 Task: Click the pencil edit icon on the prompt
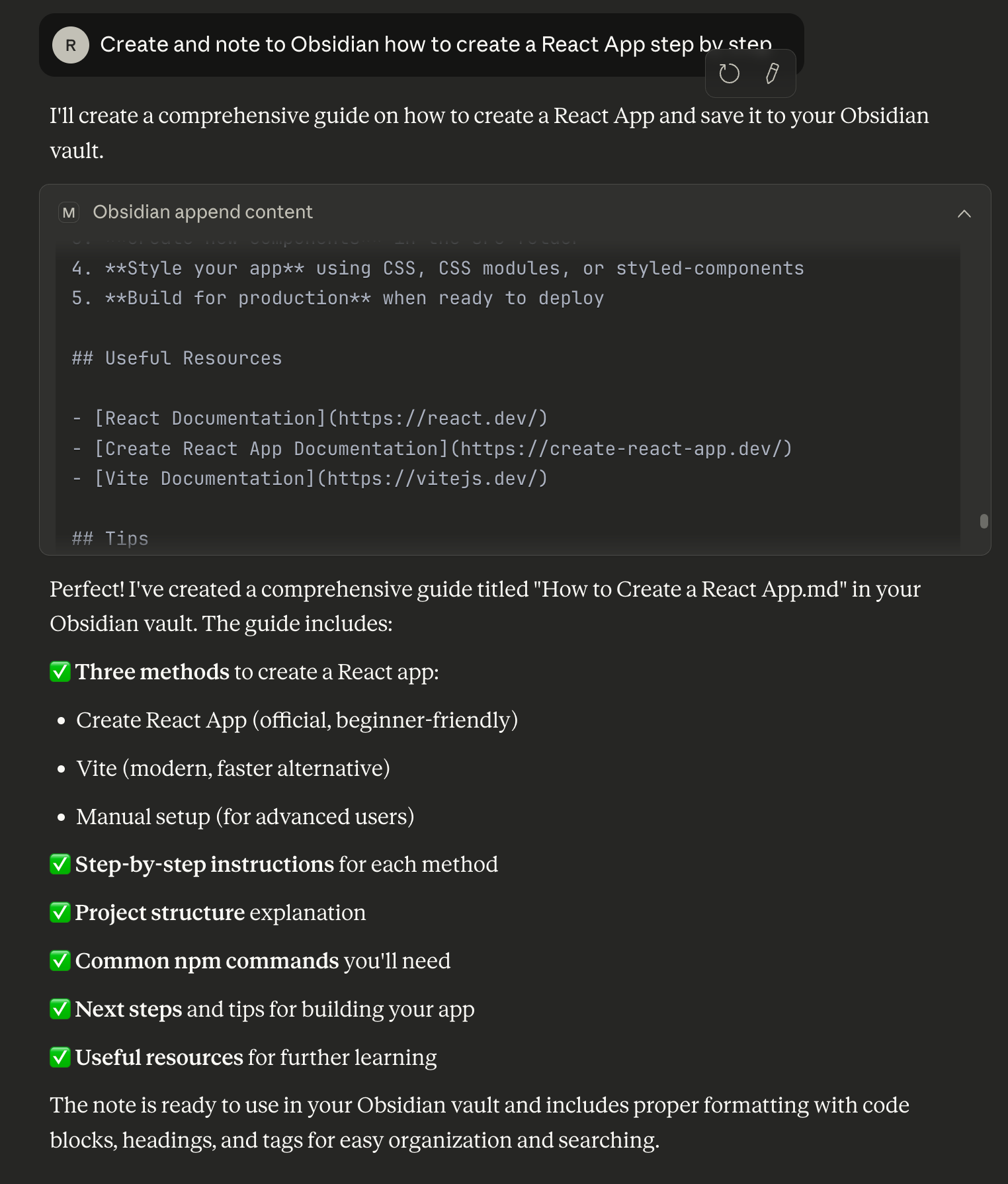pyautogui.click(x=772, y=73)
